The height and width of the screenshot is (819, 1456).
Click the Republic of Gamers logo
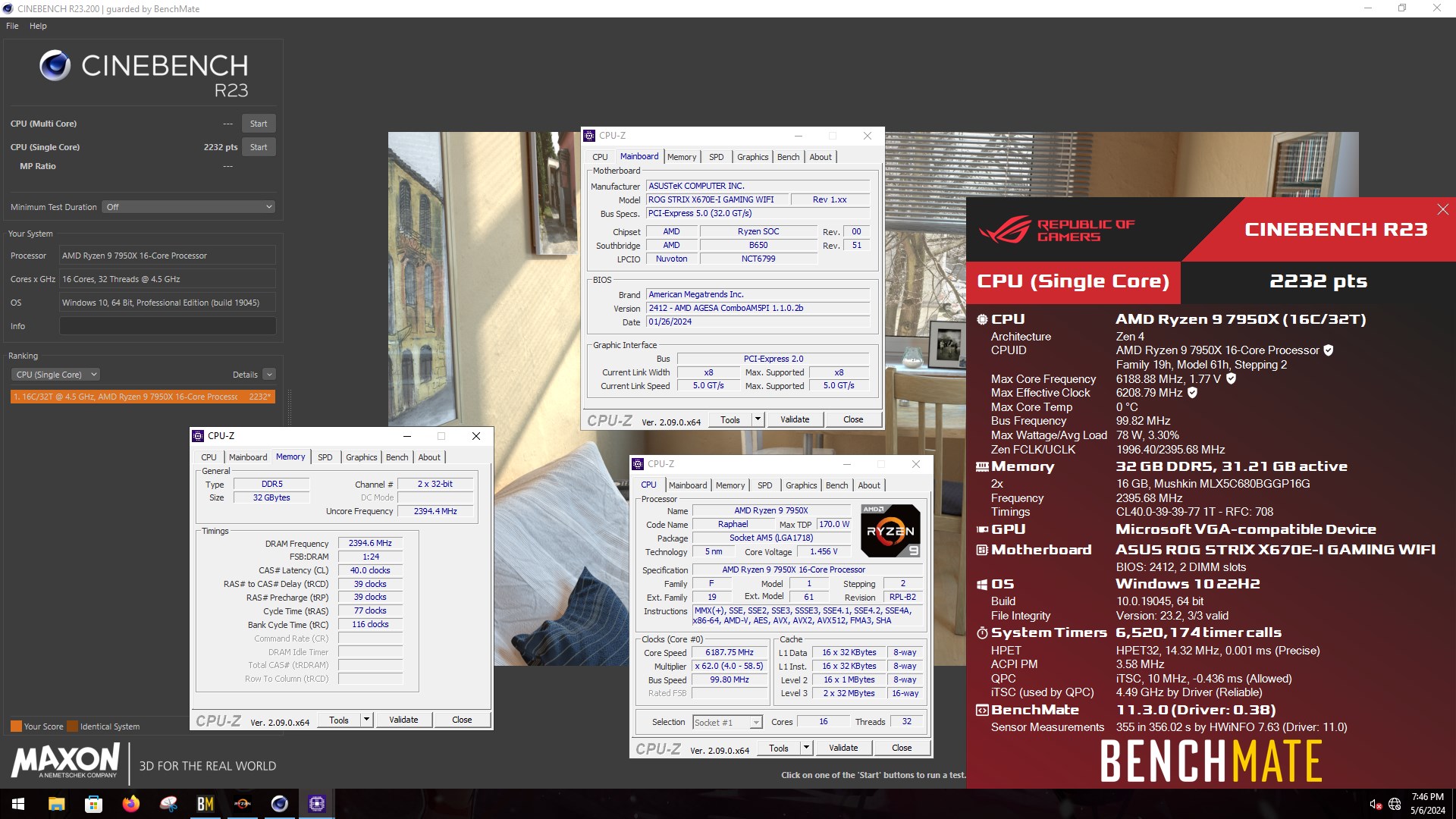click(1056, 230)
